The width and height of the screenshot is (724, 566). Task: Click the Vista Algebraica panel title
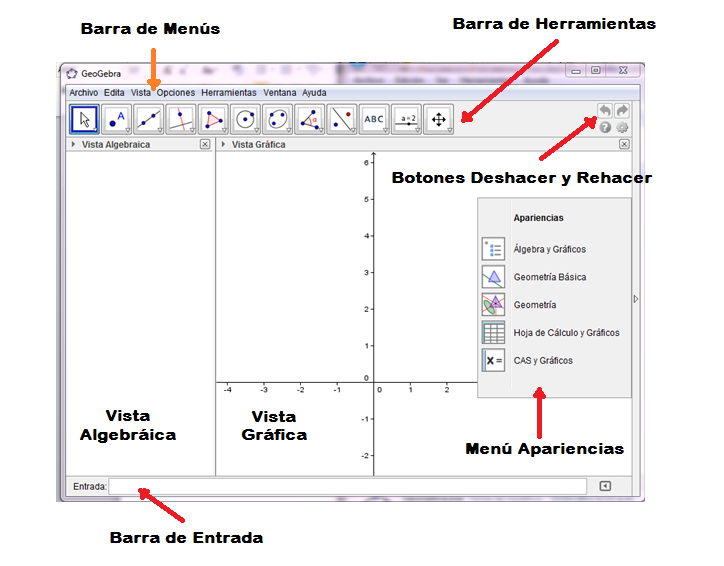click(x=116, y=145)
